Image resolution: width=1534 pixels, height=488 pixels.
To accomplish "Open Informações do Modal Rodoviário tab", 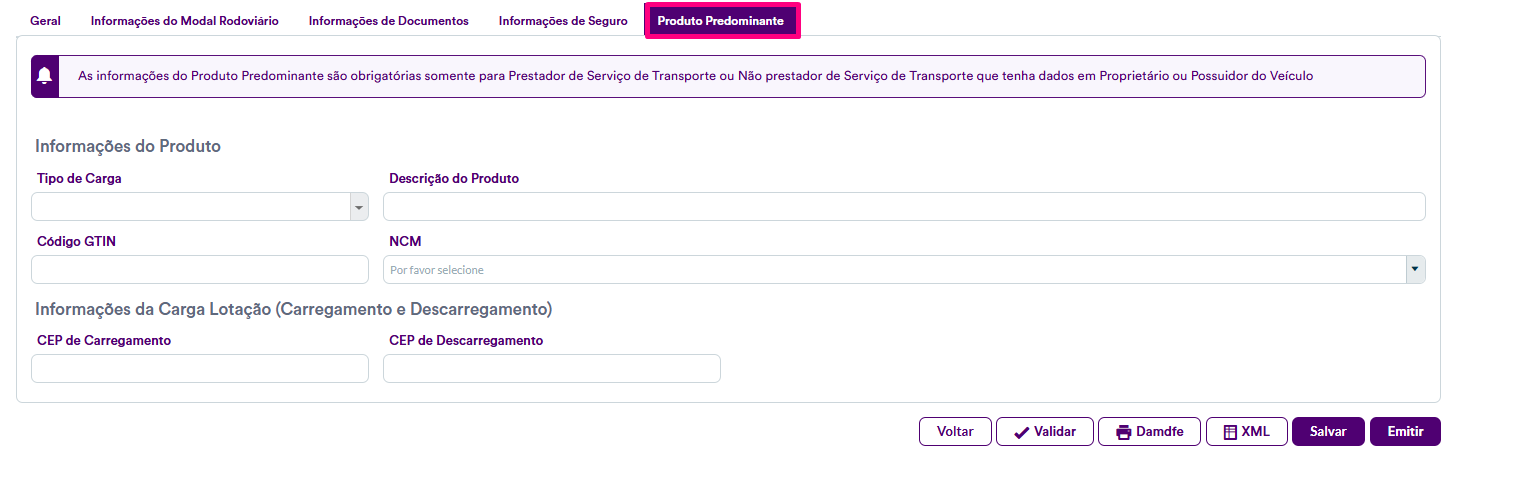I will pos(184,21).
